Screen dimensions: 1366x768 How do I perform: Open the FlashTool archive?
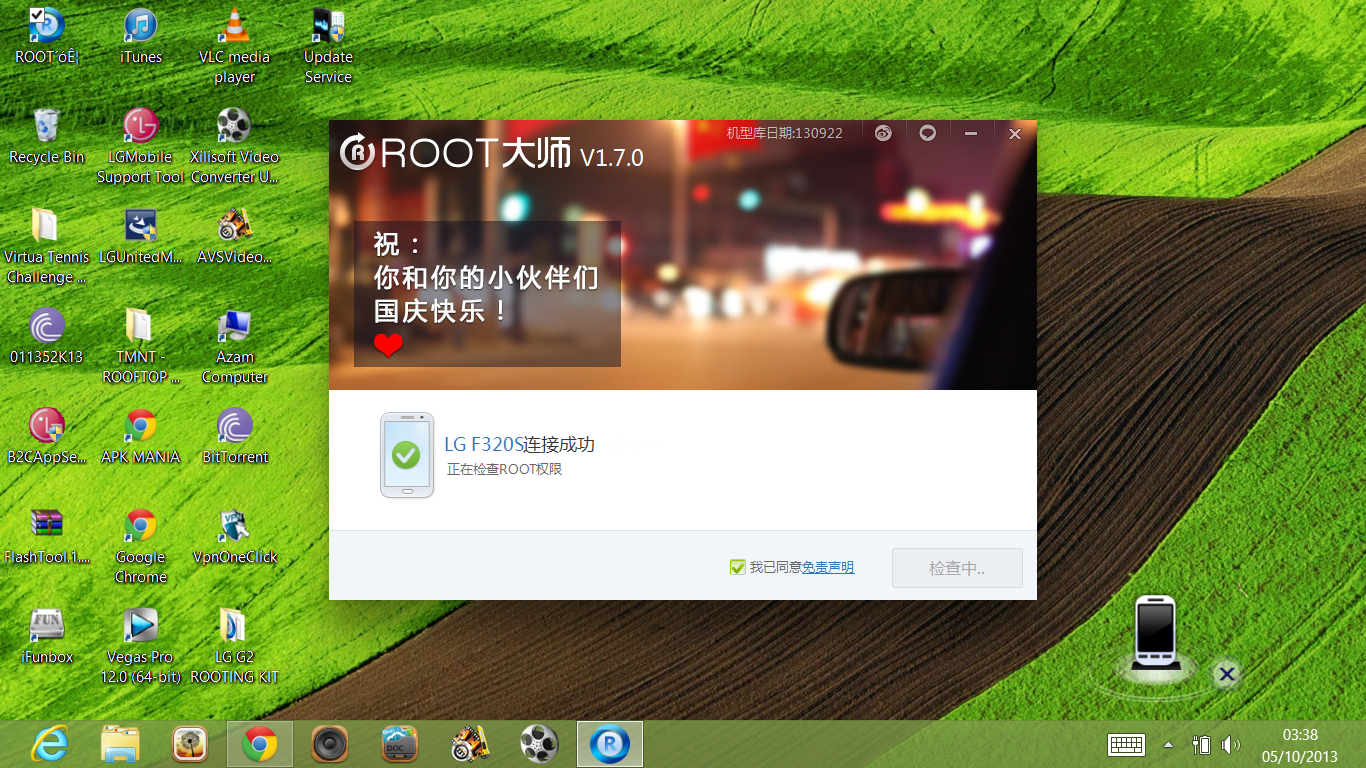point(47,536)
